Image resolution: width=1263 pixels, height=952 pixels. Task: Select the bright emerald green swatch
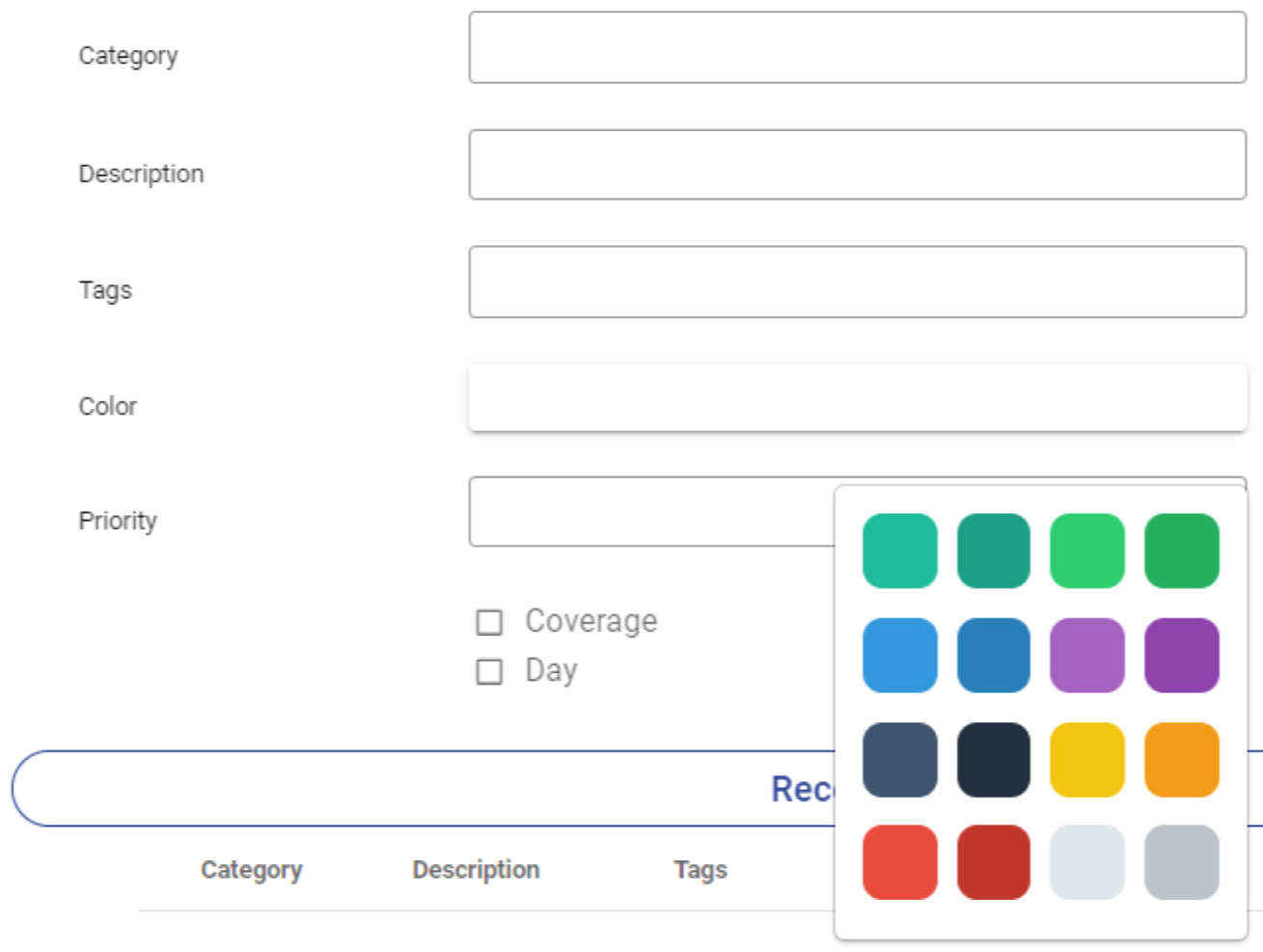[1086, 551]
